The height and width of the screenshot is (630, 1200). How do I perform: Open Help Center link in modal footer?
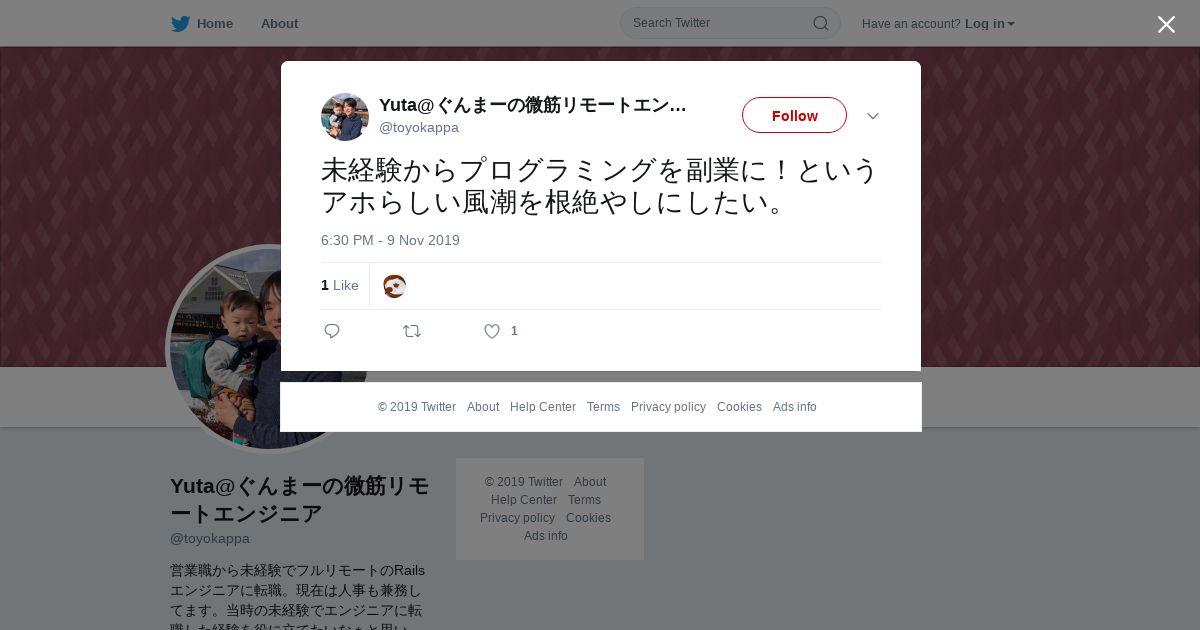pyautogui.click(x=543, y=407)
